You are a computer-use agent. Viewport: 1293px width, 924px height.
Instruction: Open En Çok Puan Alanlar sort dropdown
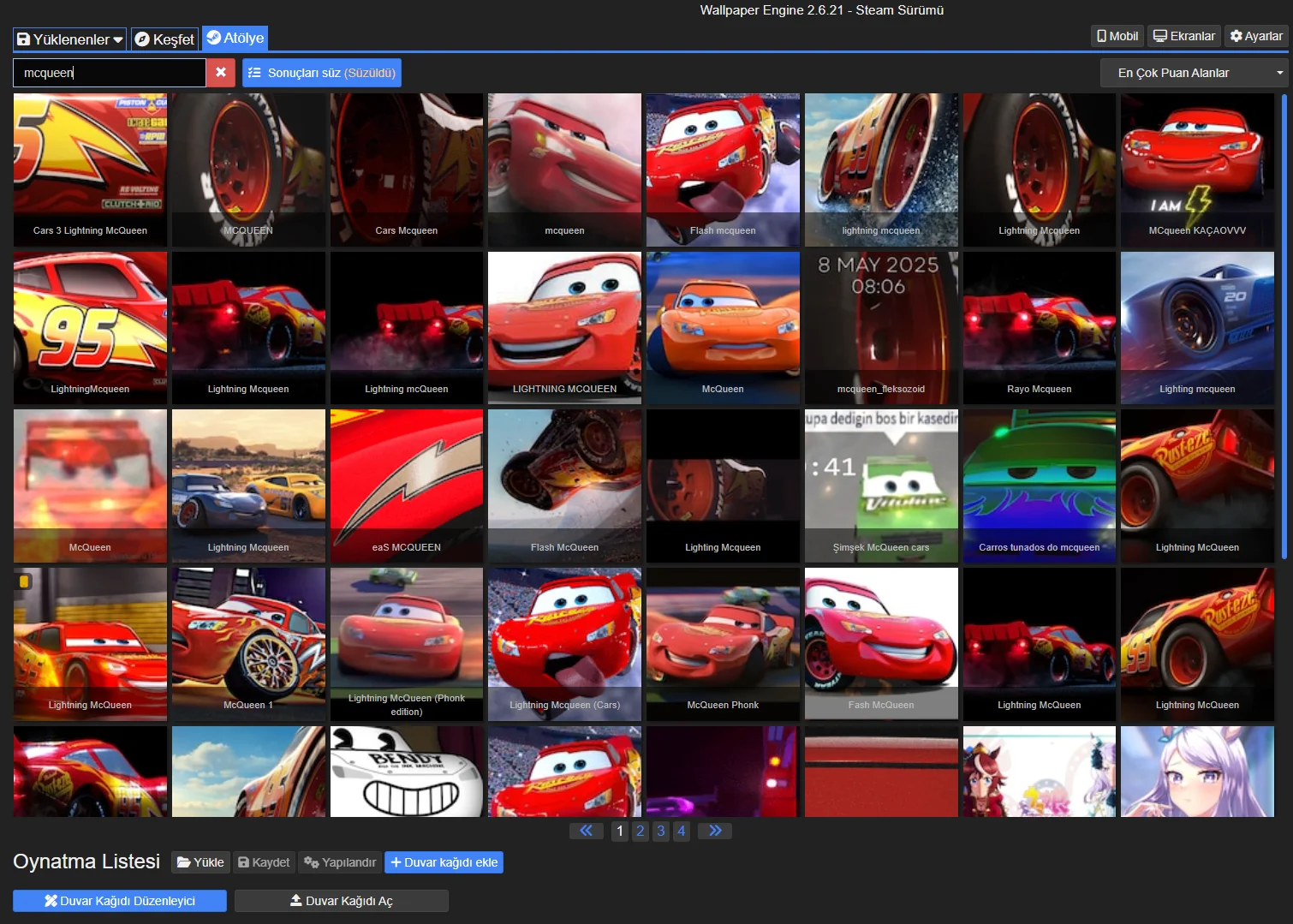[x=1194, y=73]
